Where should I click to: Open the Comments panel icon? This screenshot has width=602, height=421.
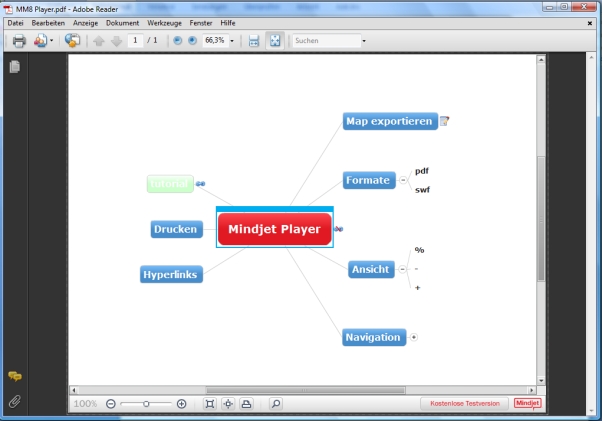pyautogui.click(x=15, y=376)
